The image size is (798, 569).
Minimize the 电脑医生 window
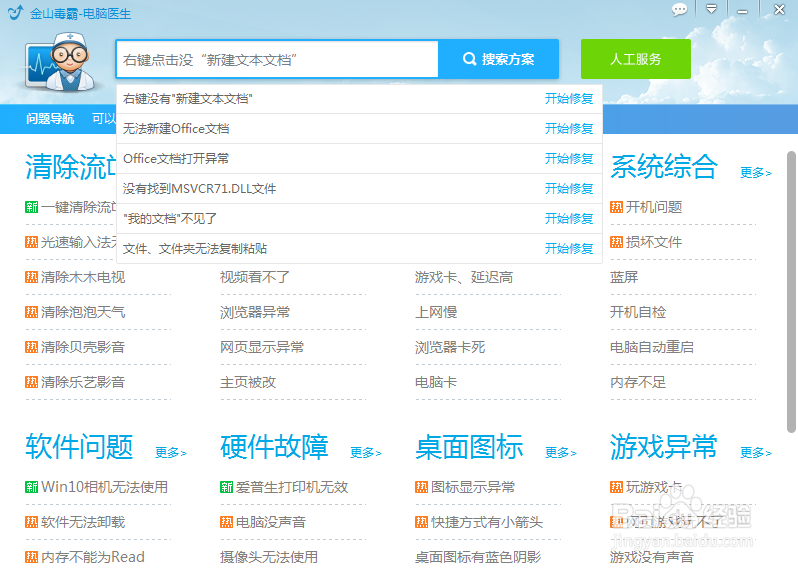pyautogui.click(x=743, y=10)
